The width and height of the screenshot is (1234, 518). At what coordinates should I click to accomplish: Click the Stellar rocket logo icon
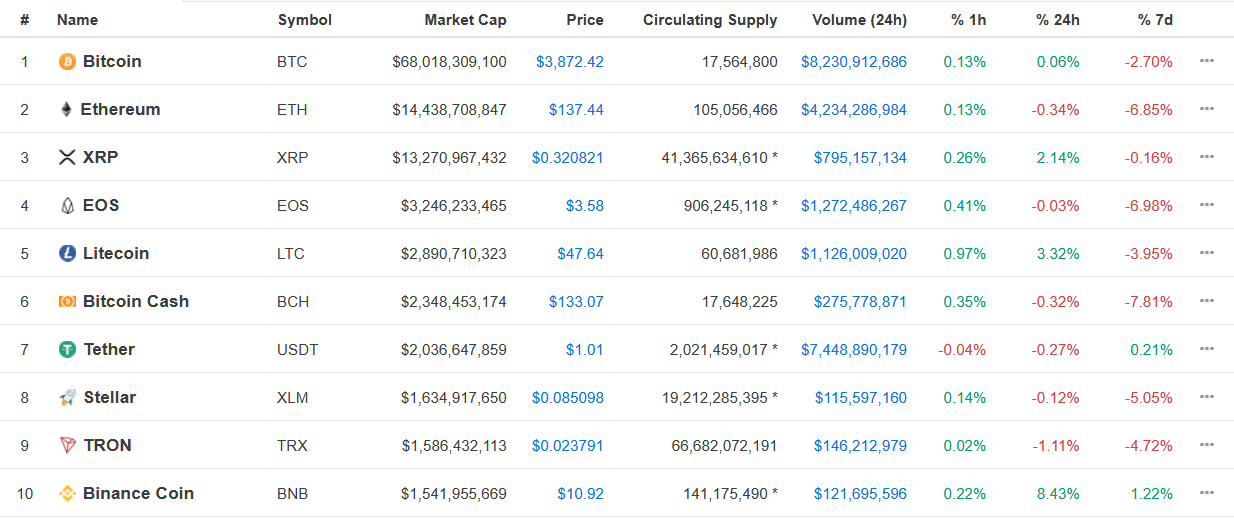click(67, 398)
